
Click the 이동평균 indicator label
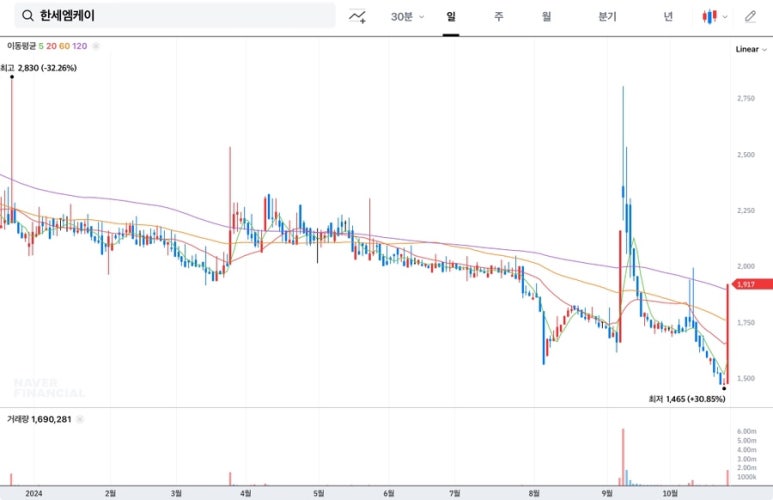tap(22, 46)
